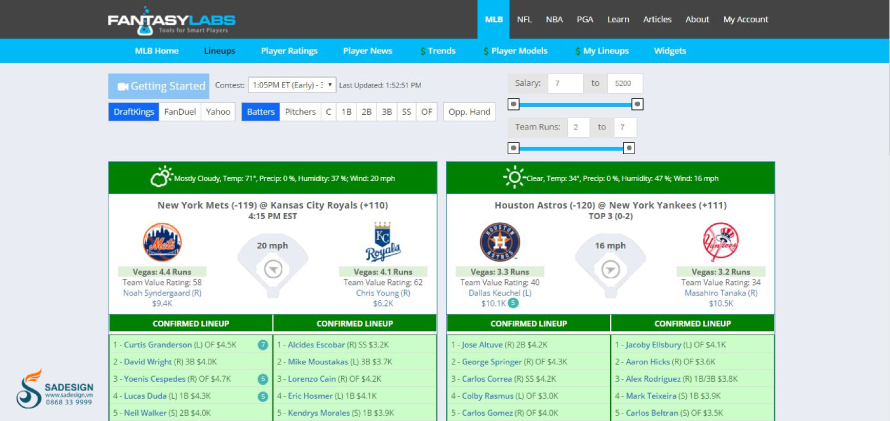The image size is (890, 421).
Task: Click the Salary minimum input field
Action: [x=565, y=83]
